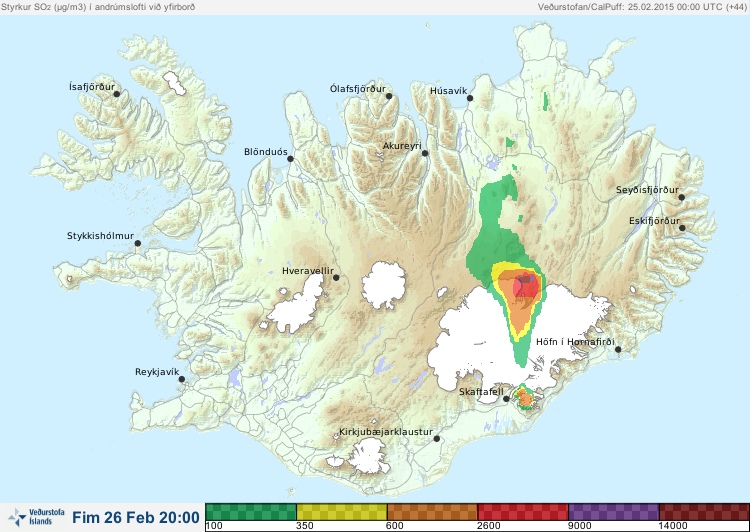Click the 'Húsavík' label

448,91
